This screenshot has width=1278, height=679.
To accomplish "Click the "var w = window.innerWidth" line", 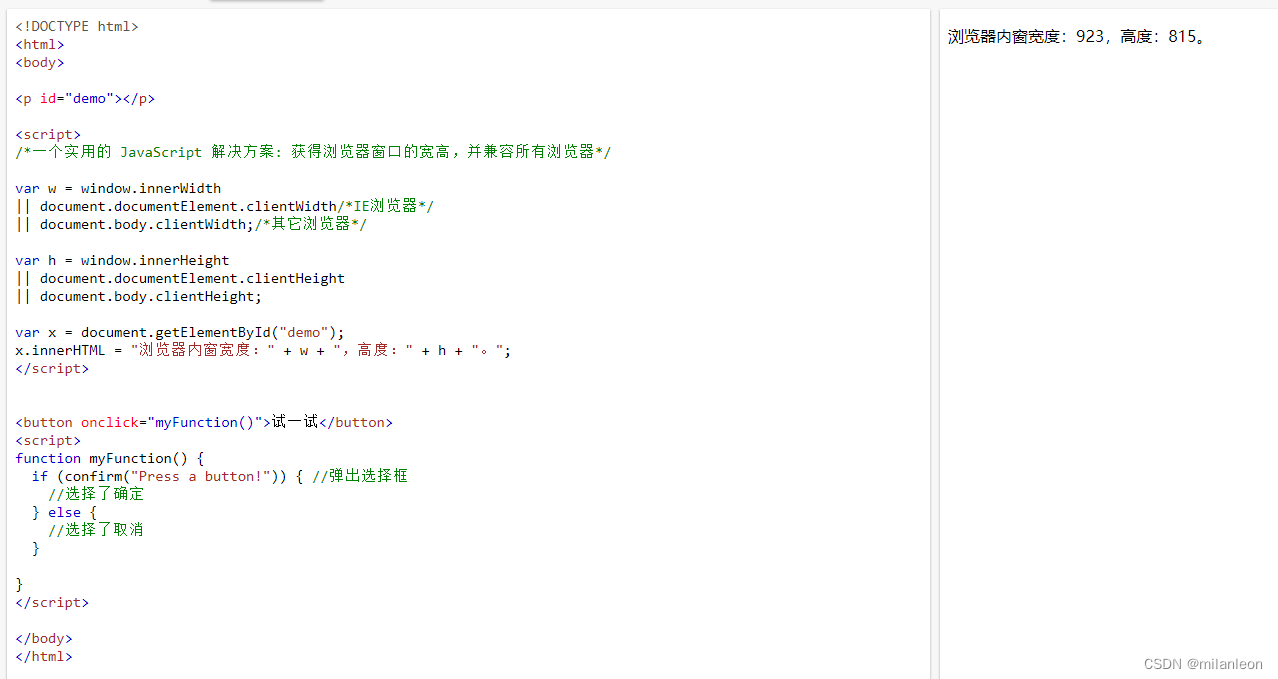I will point(118,188).
